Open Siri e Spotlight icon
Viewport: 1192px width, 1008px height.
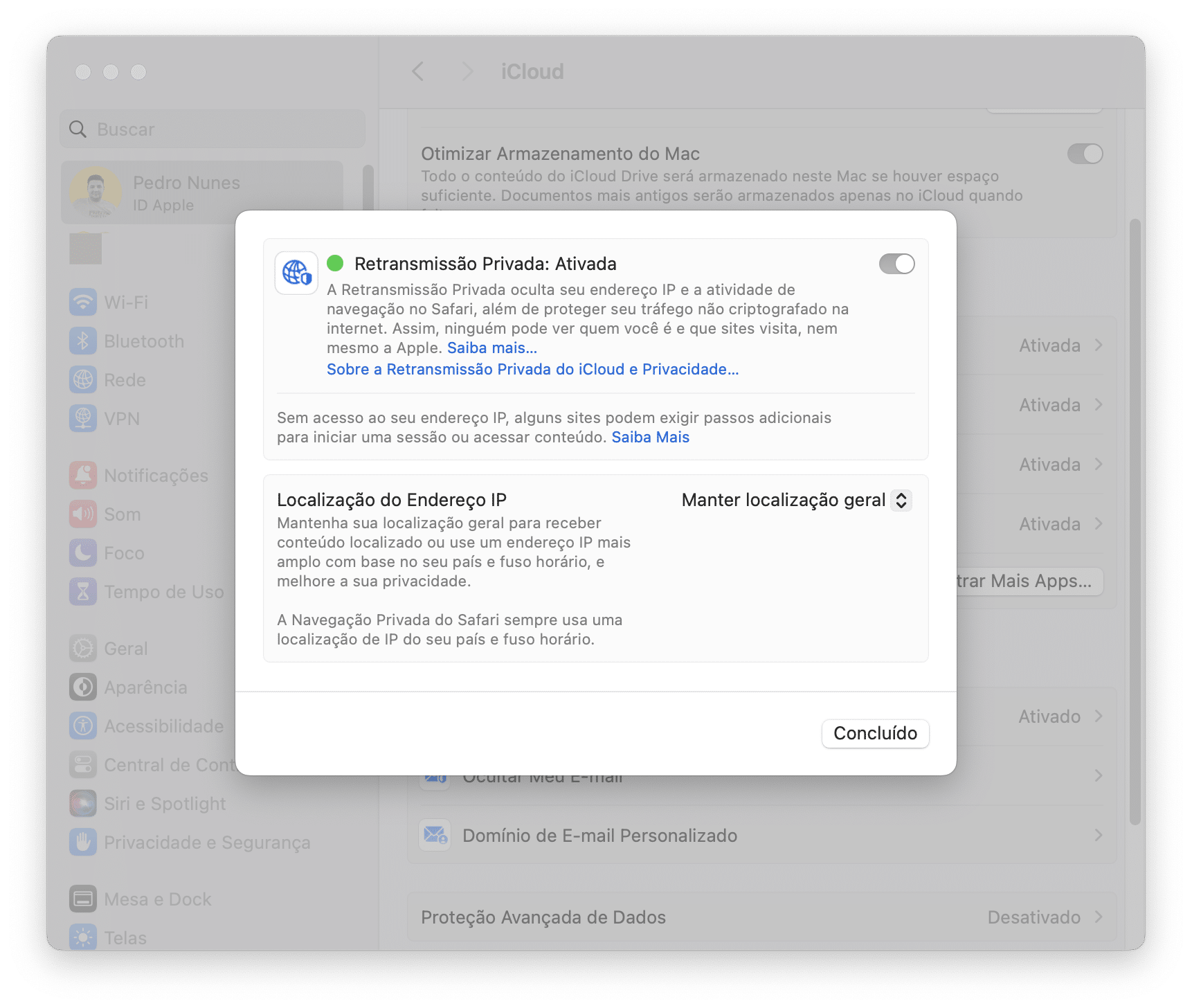tap(83, 803)
